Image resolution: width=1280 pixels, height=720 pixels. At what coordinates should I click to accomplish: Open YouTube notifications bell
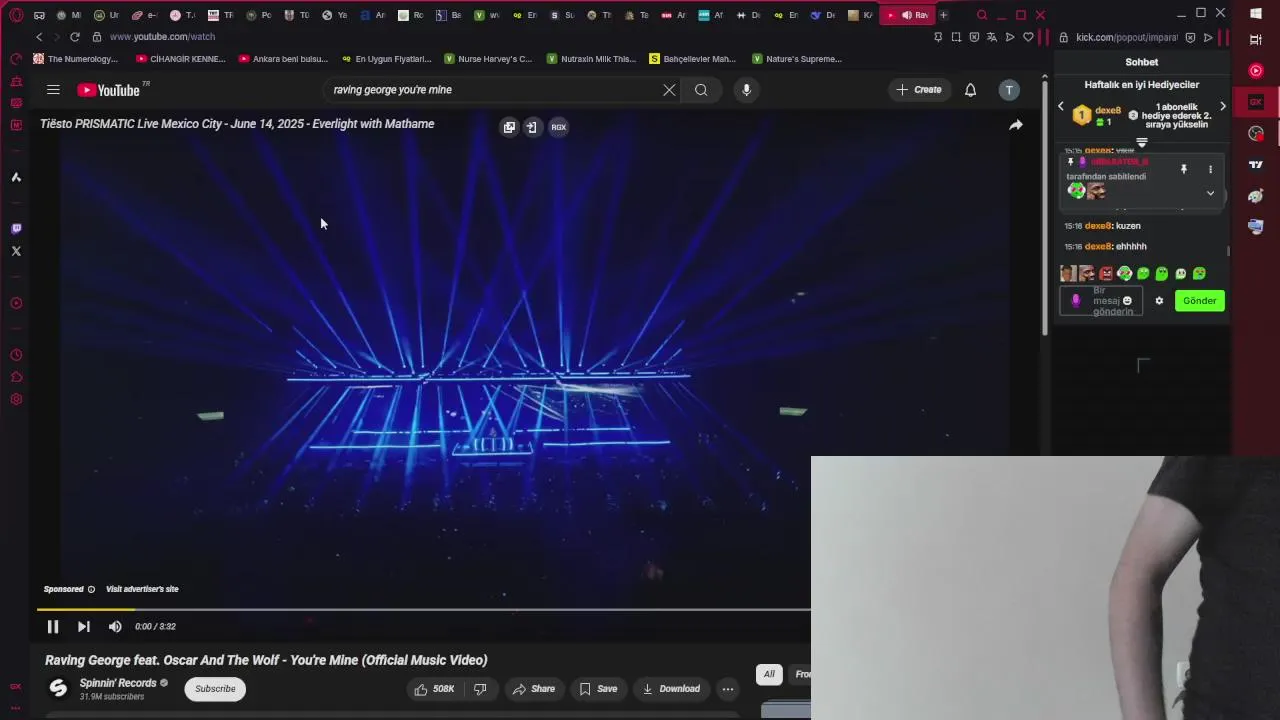coord(970,90)
